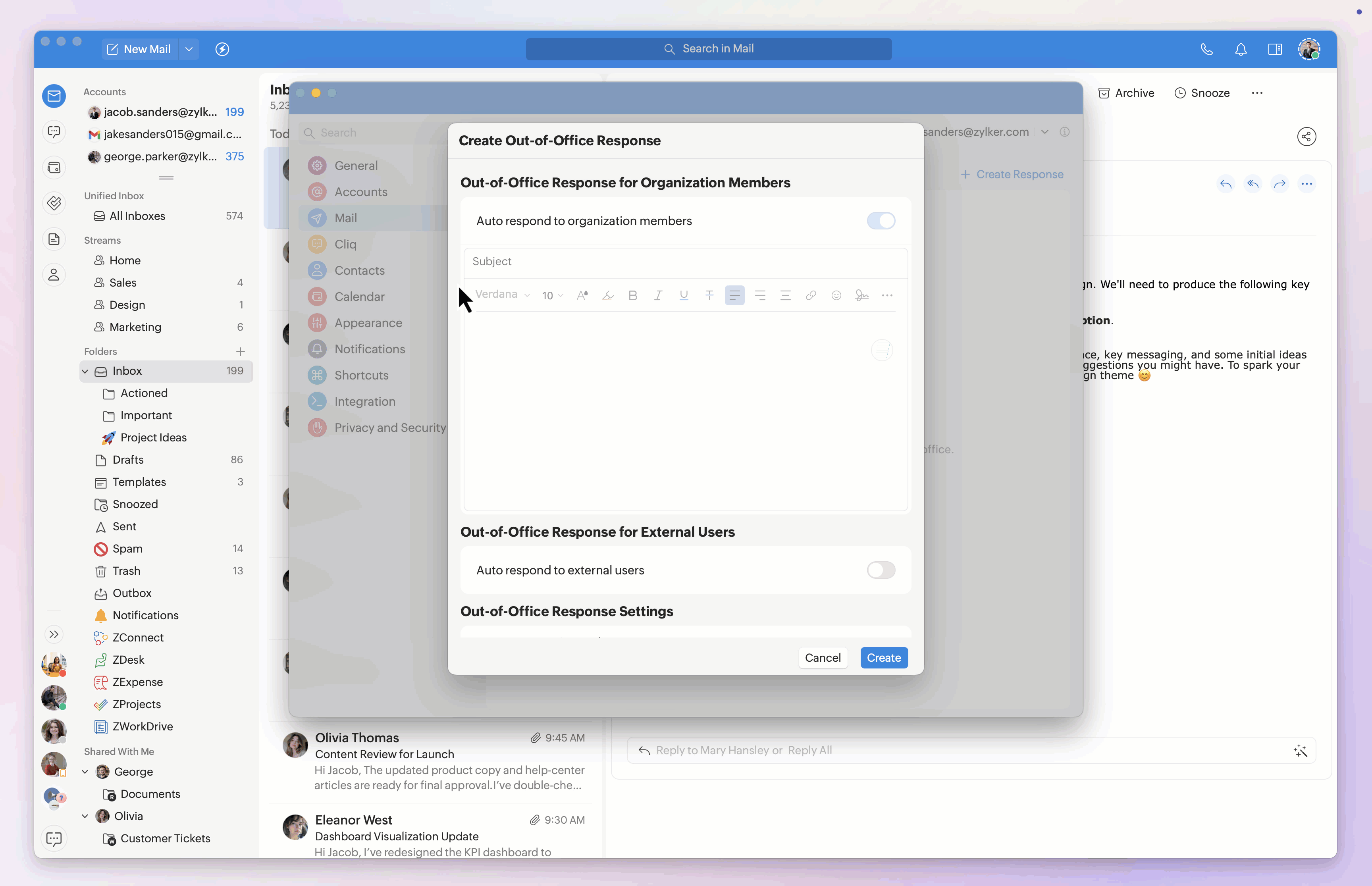Enable auto respond to external users

(x=881, y=570)
